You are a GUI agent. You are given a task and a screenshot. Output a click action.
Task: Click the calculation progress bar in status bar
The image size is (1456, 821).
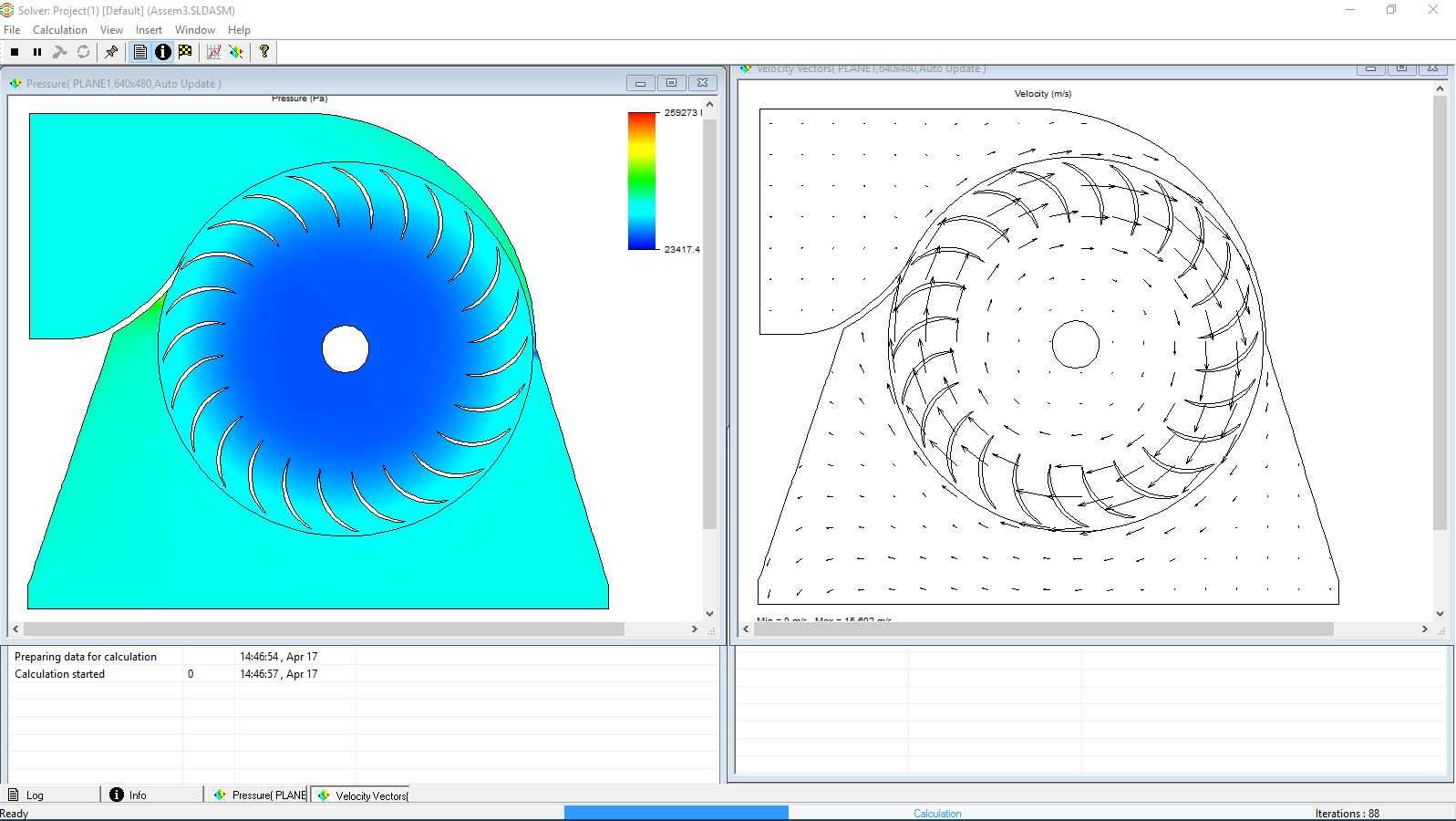[676, 813]
